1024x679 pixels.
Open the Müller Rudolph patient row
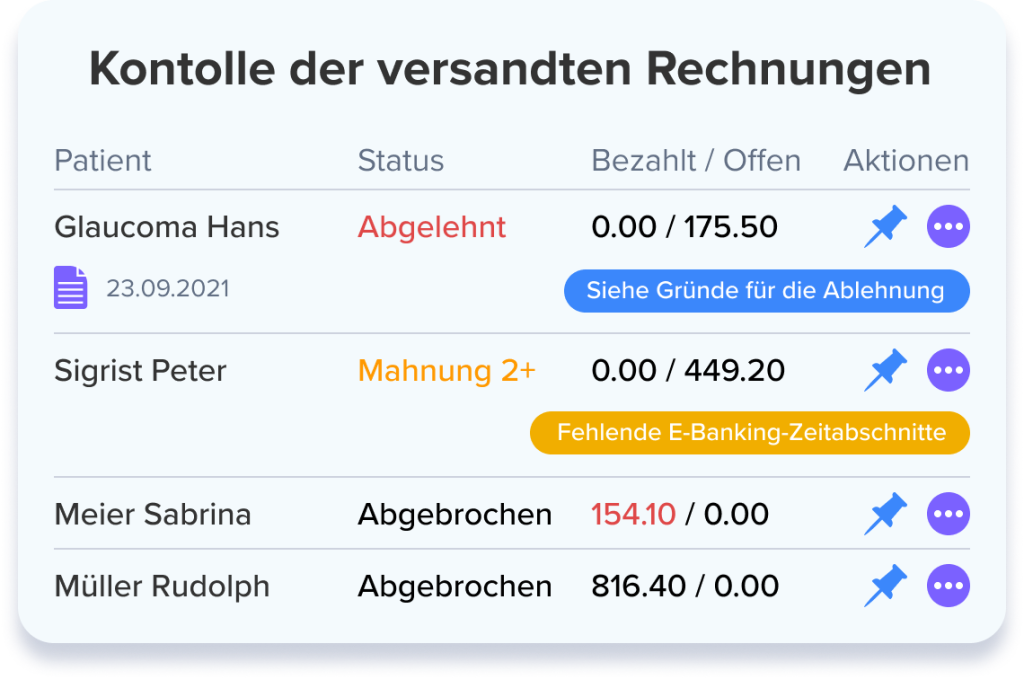tap(162, 586)
